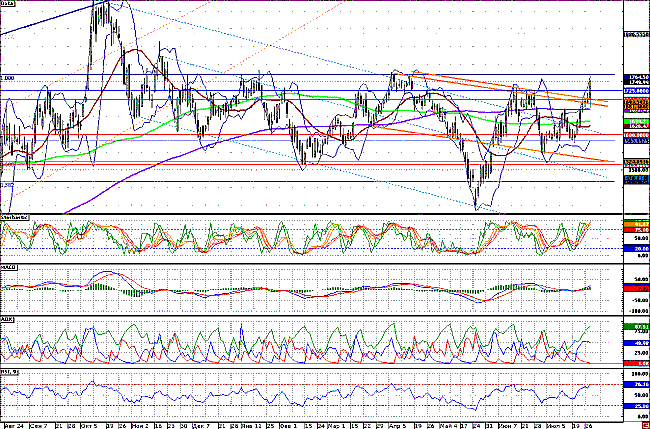Select the RSI panel label
This screenshot has width=650, height=429.
(8, 371)
